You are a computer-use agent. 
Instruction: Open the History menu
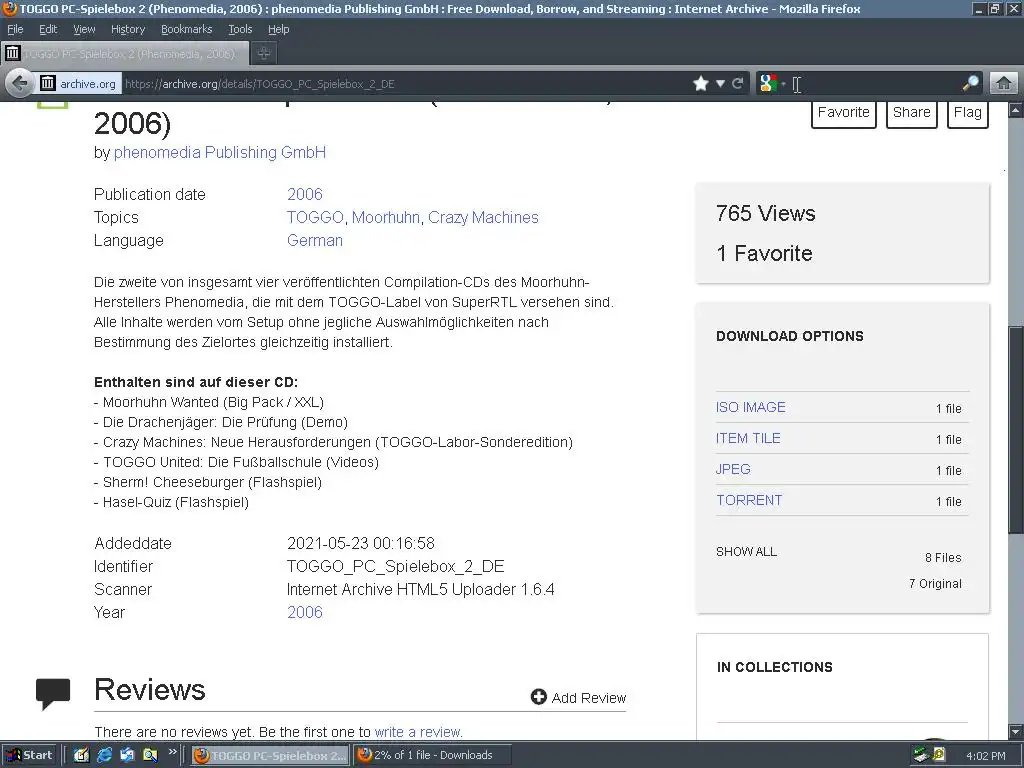pyautogui.click(x=127, y=29)
